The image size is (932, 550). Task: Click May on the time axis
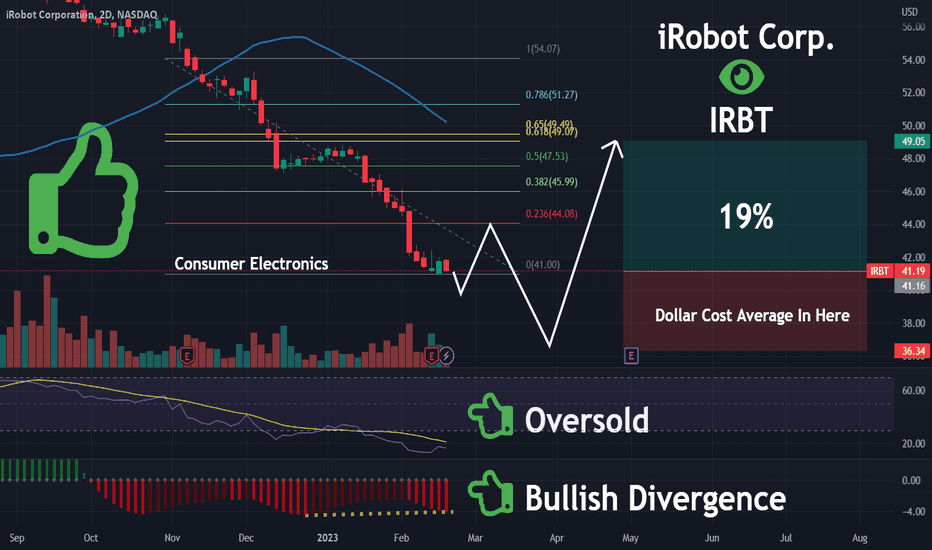(x=630, y=538)
